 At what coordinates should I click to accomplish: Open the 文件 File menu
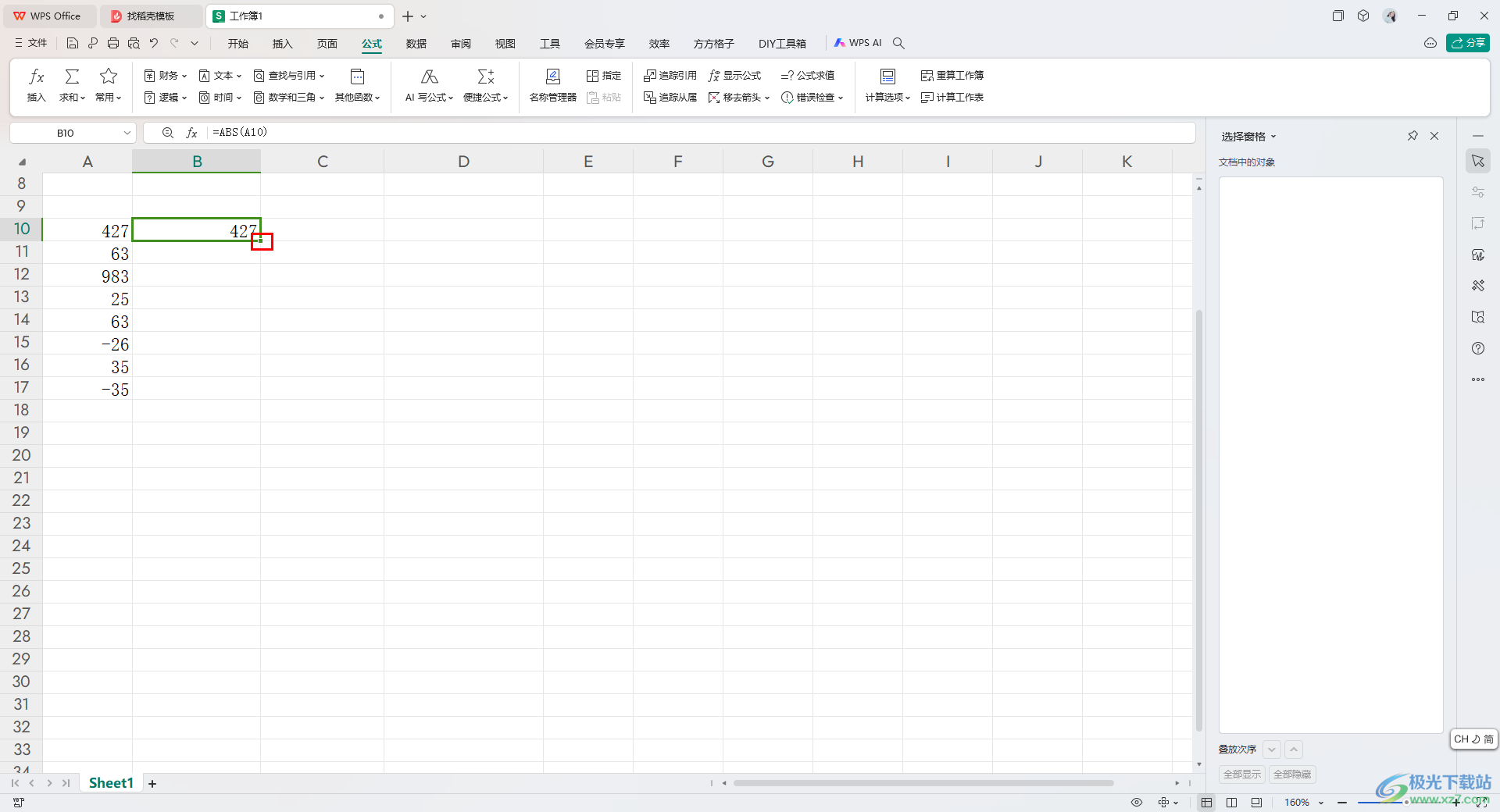click(x=31, y=44)
